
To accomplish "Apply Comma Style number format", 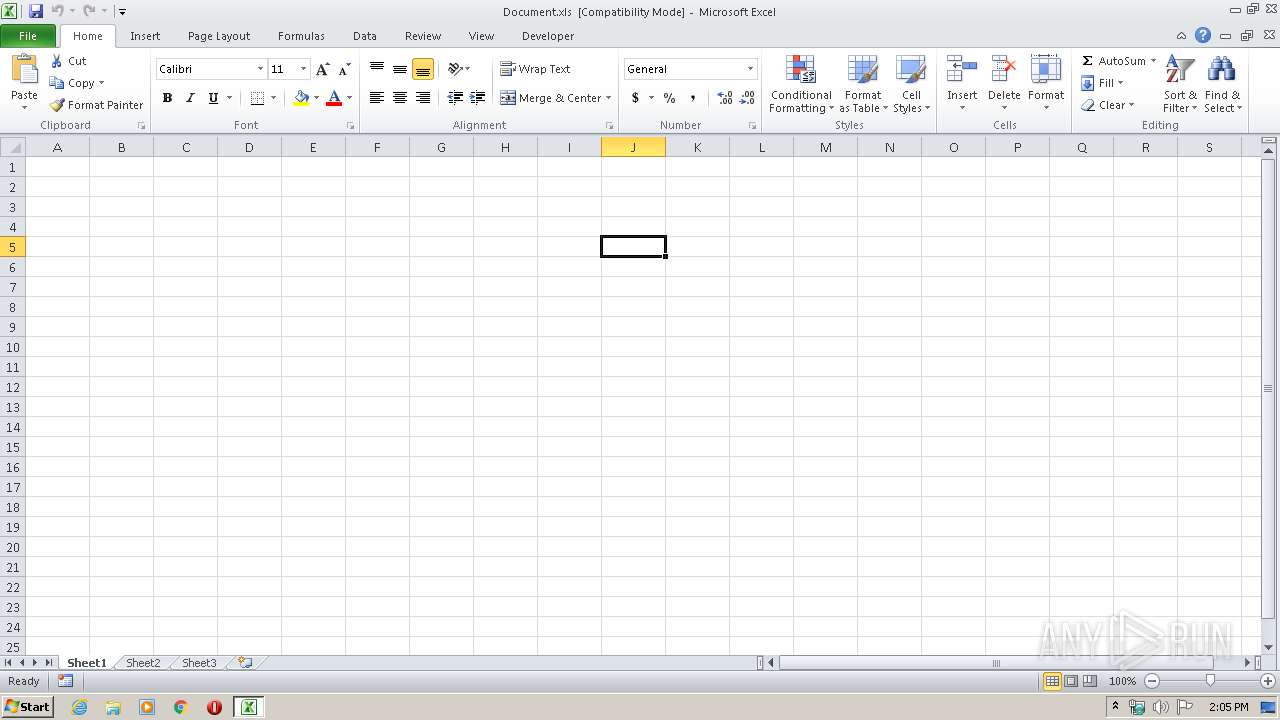I will pos(693,98).
